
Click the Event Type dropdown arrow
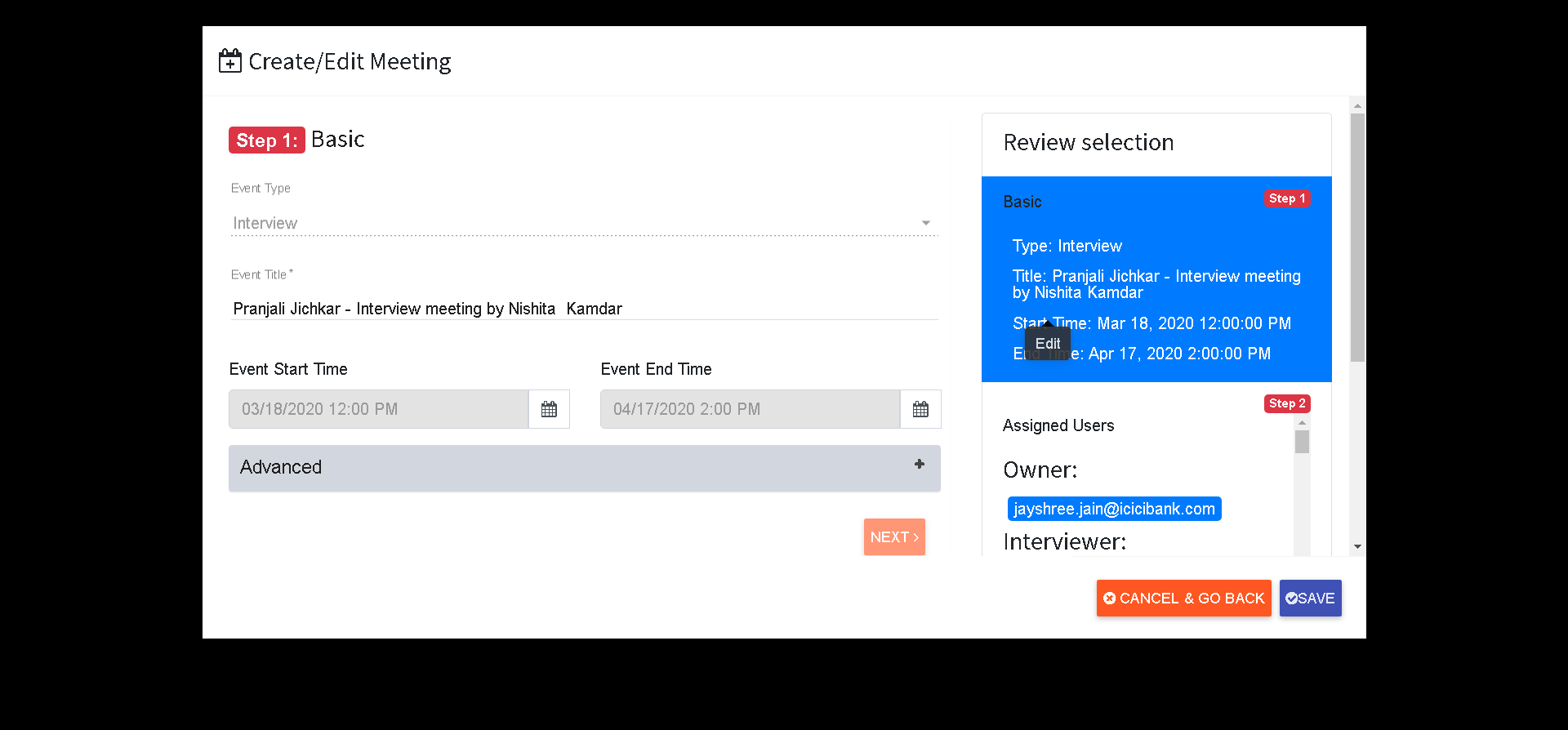pyautogui.click(x=925, y=223)
